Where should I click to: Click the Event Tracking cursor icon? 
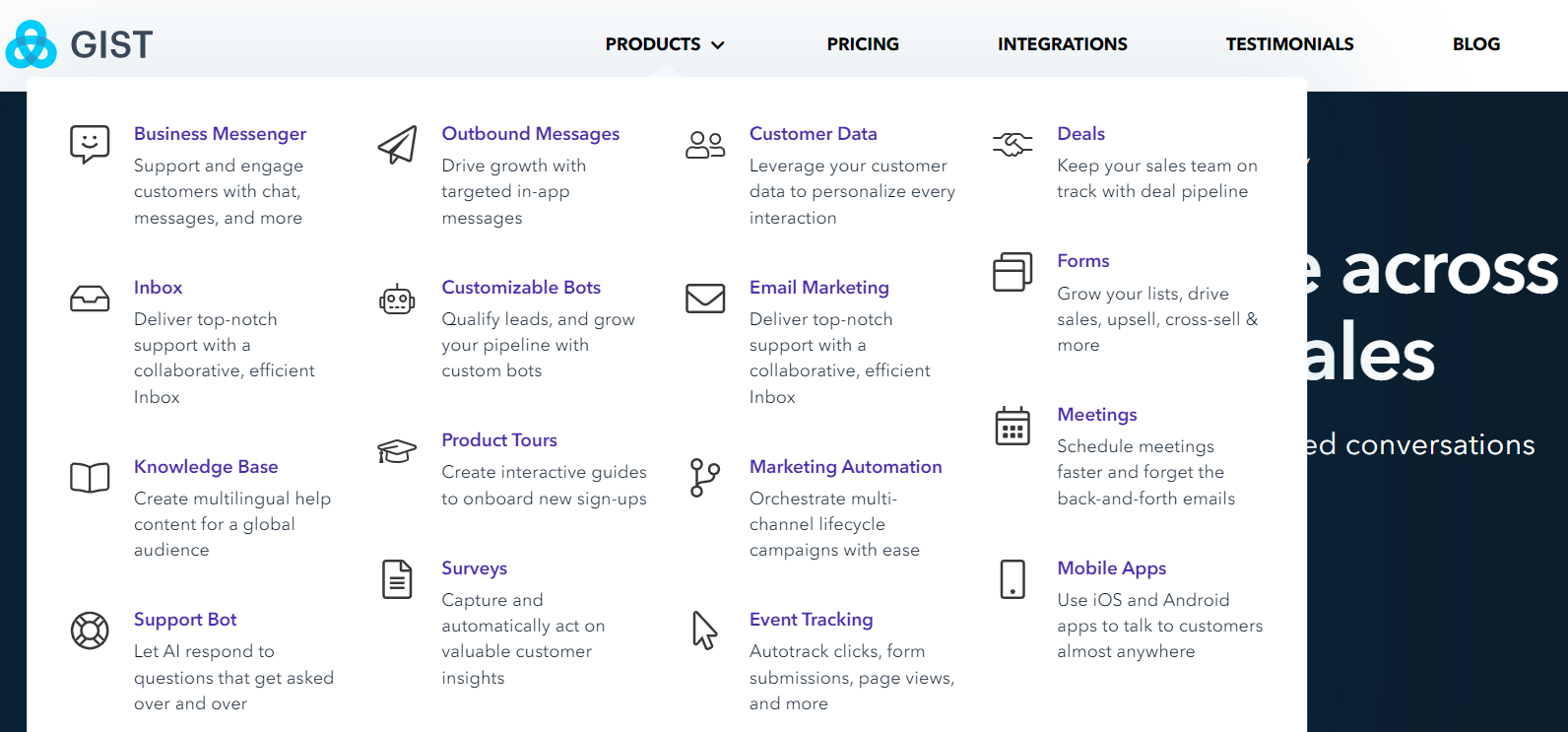[705, 631]
